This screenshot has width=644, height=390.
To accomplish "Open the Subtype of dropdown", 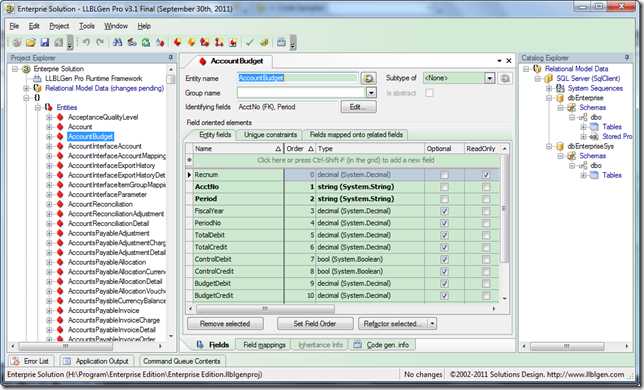I will click(489, 78).
